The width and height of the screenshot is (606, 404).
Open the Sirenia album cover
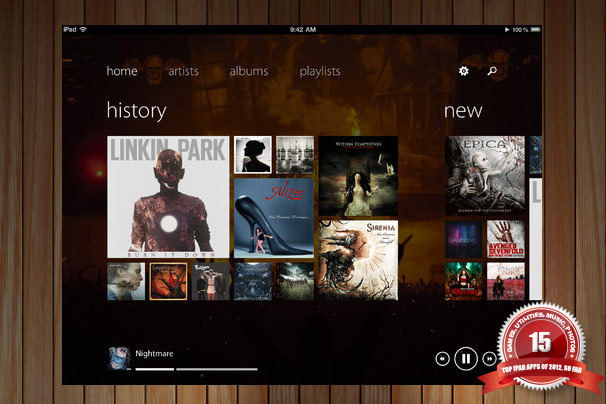358,260
